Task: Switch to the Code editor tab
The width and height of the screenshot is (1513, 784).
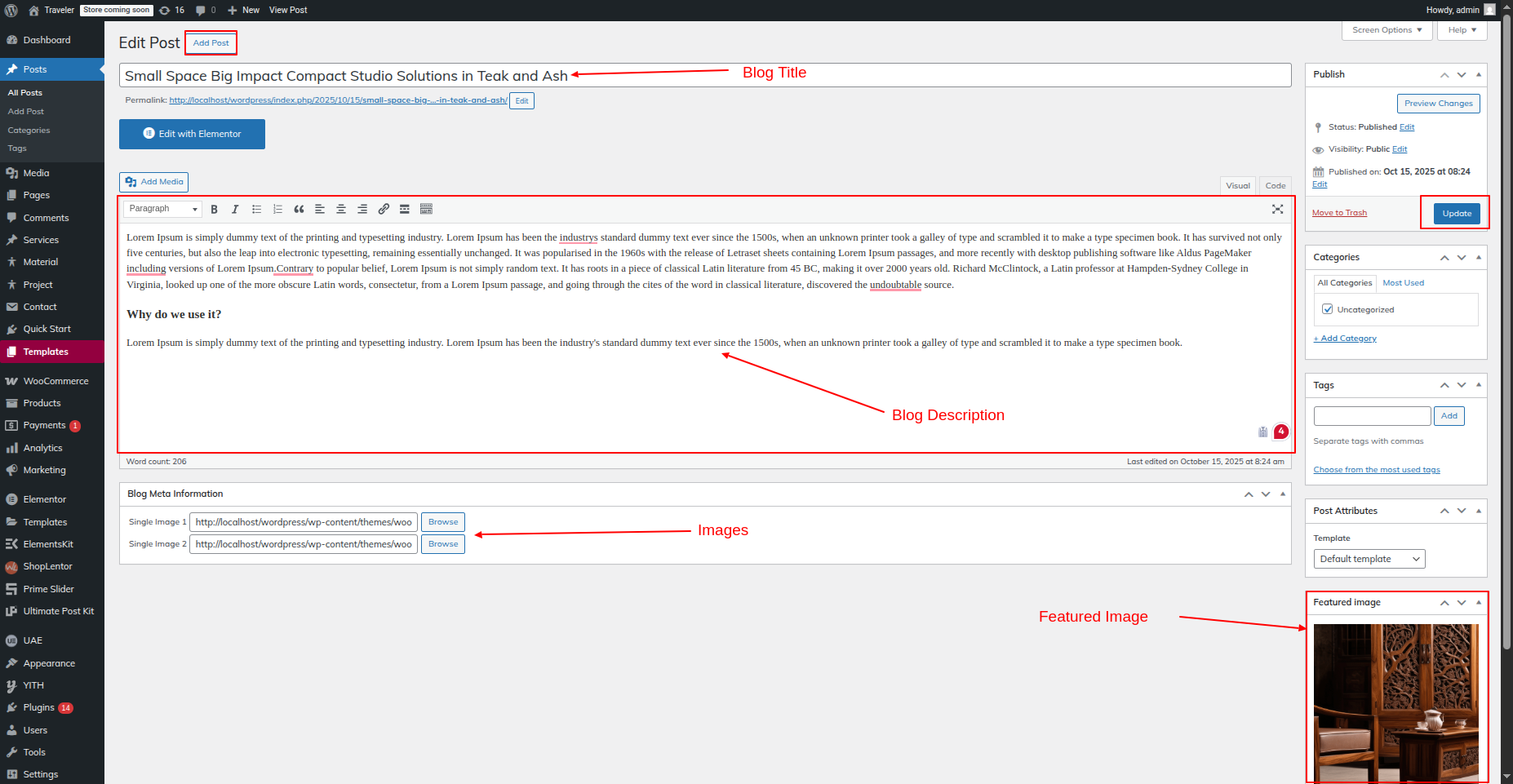Action: point(1275,186)
